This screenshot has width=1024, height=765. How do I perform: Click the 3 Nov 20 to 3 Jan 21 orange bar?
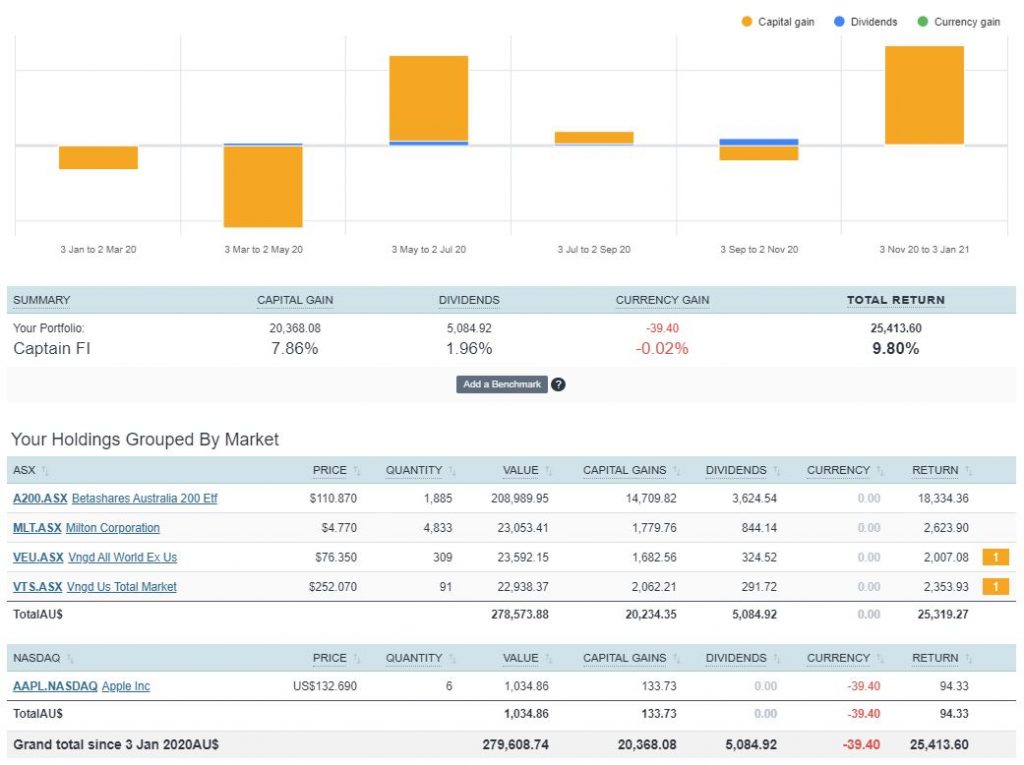[924, 95]
